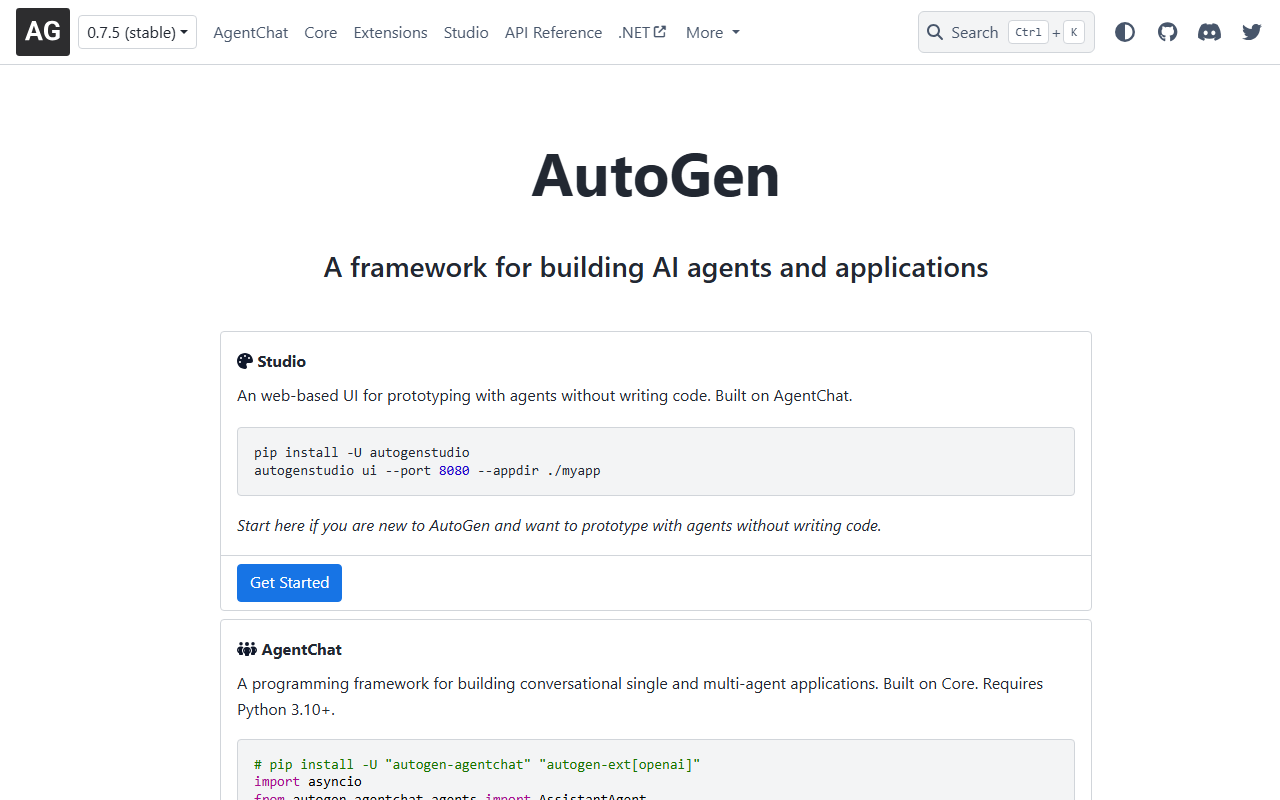Screen dimensions: 1280x800
Task: Go to the Core nav section
Action: [321, 32]
